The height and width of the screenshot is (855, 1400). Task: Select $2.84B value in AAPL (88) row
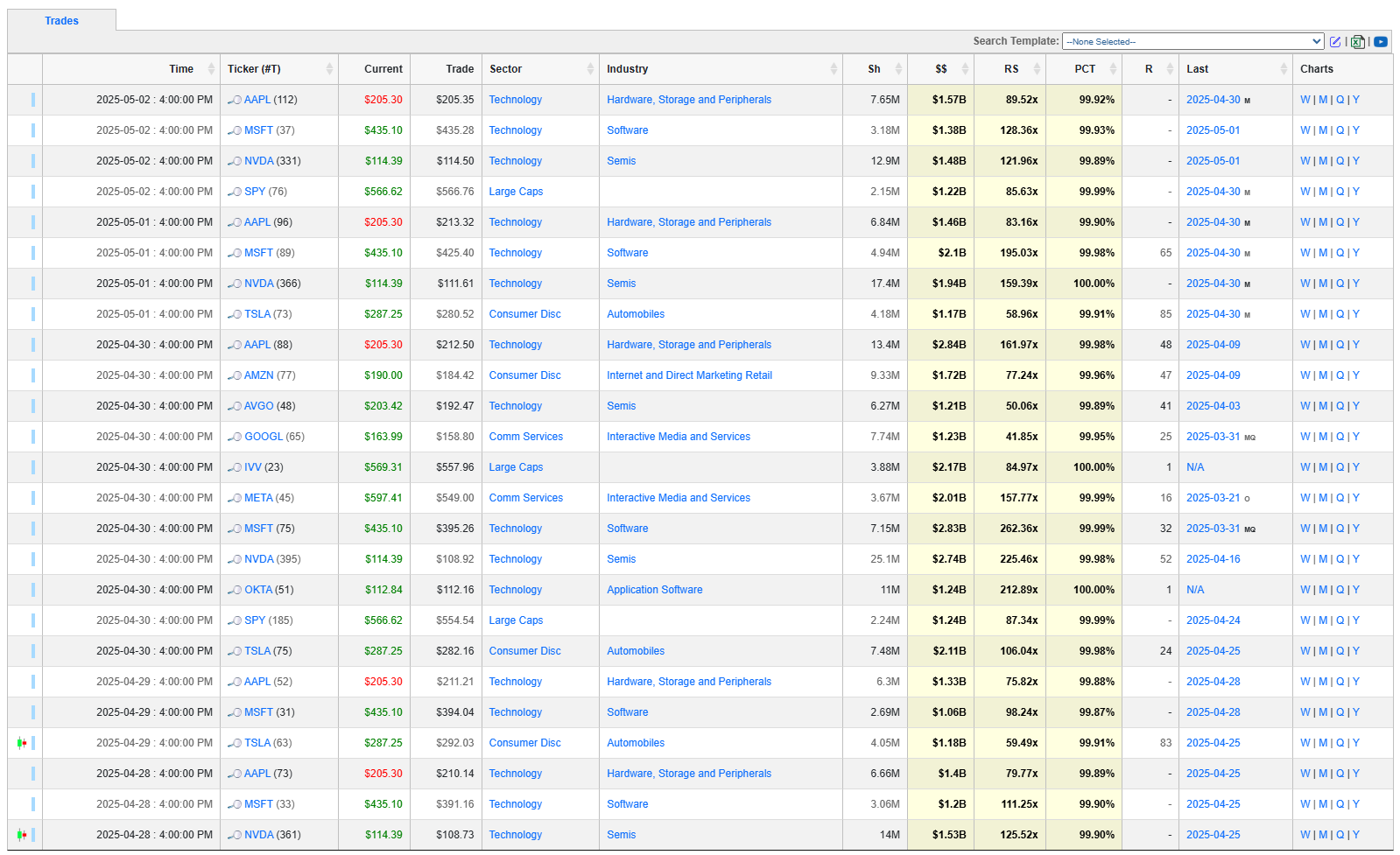point(949,345)
